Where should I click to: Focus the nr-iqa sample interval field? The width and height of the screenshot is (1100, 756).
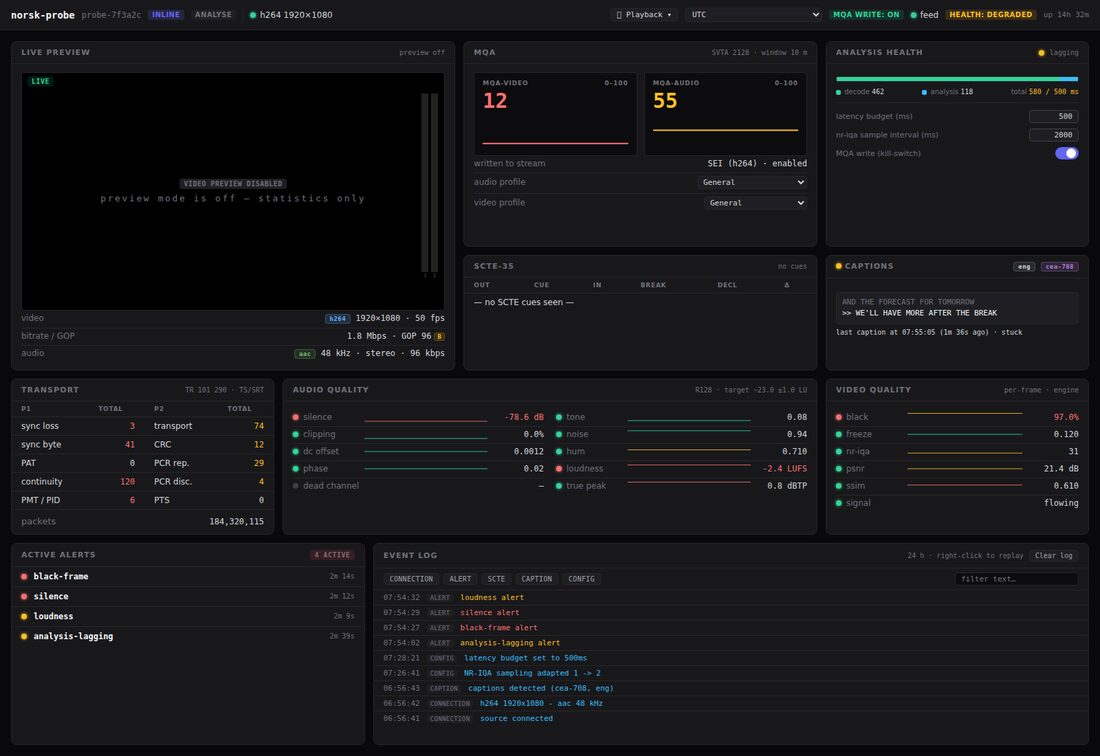pyautogui.click(x=1054, y=135)
